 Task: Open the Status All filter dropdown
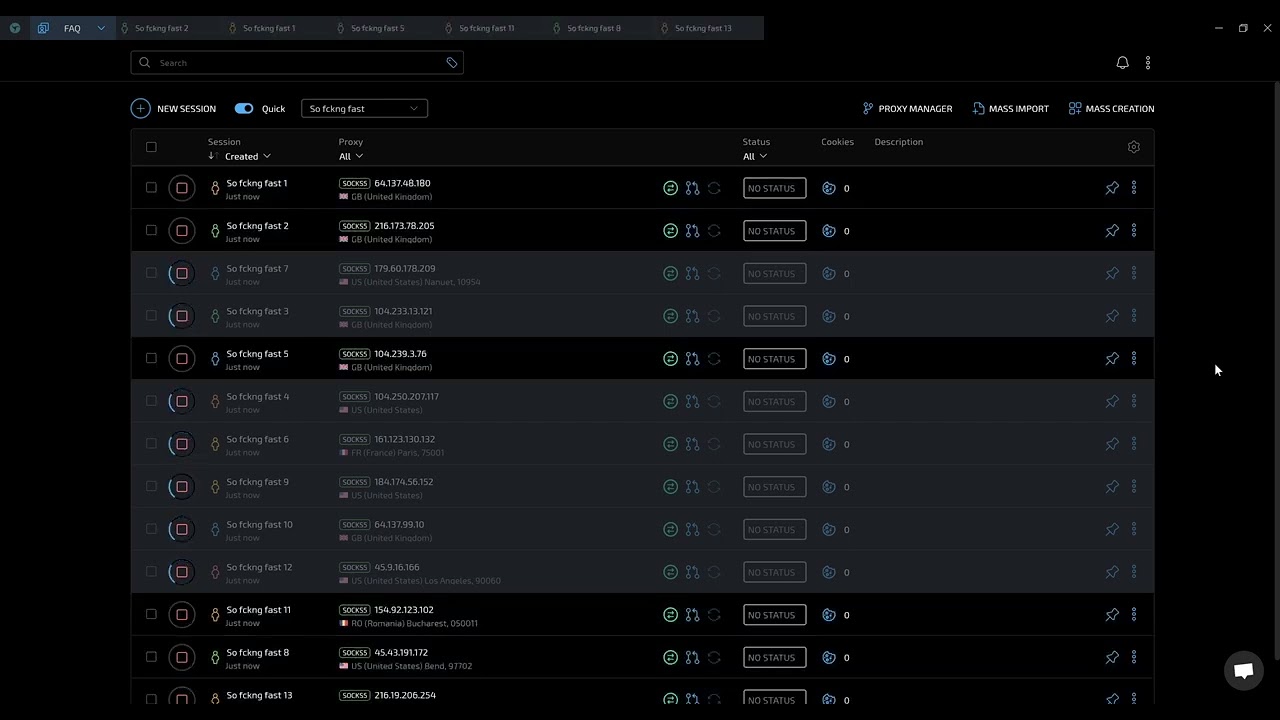[x=755, y=156]
